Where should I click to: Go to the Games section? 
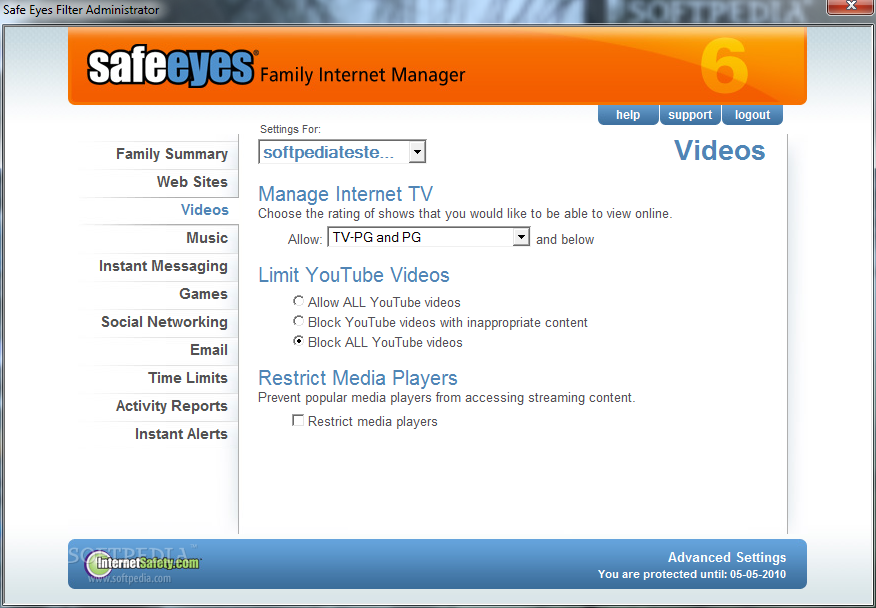(203, 294)
